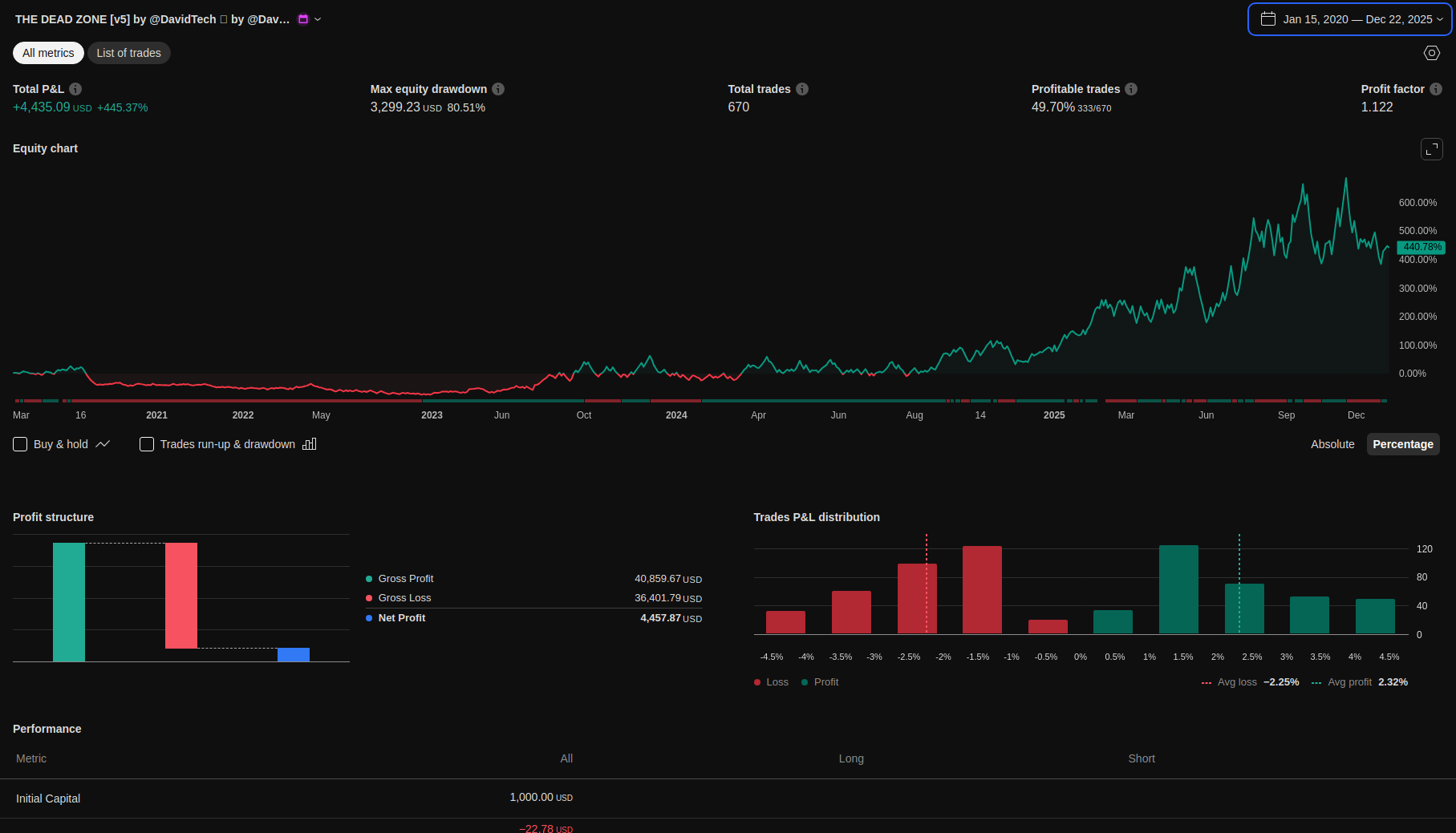Click the green Gross Profit bar
Image resolution: width=1456 pixels, height=833 pixels.
69,601
